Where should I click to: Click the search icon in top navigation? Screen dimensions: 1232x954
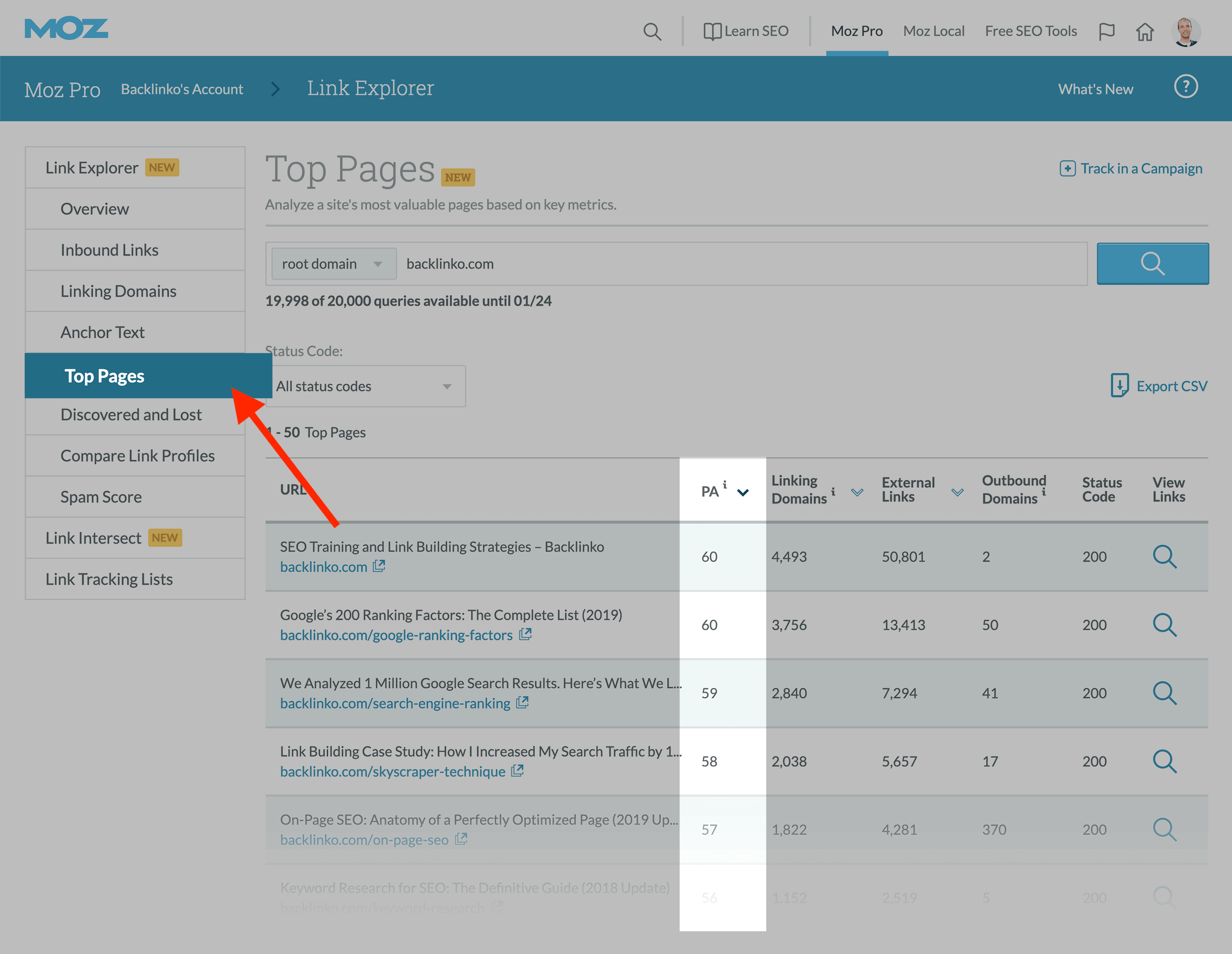point(652,30)
